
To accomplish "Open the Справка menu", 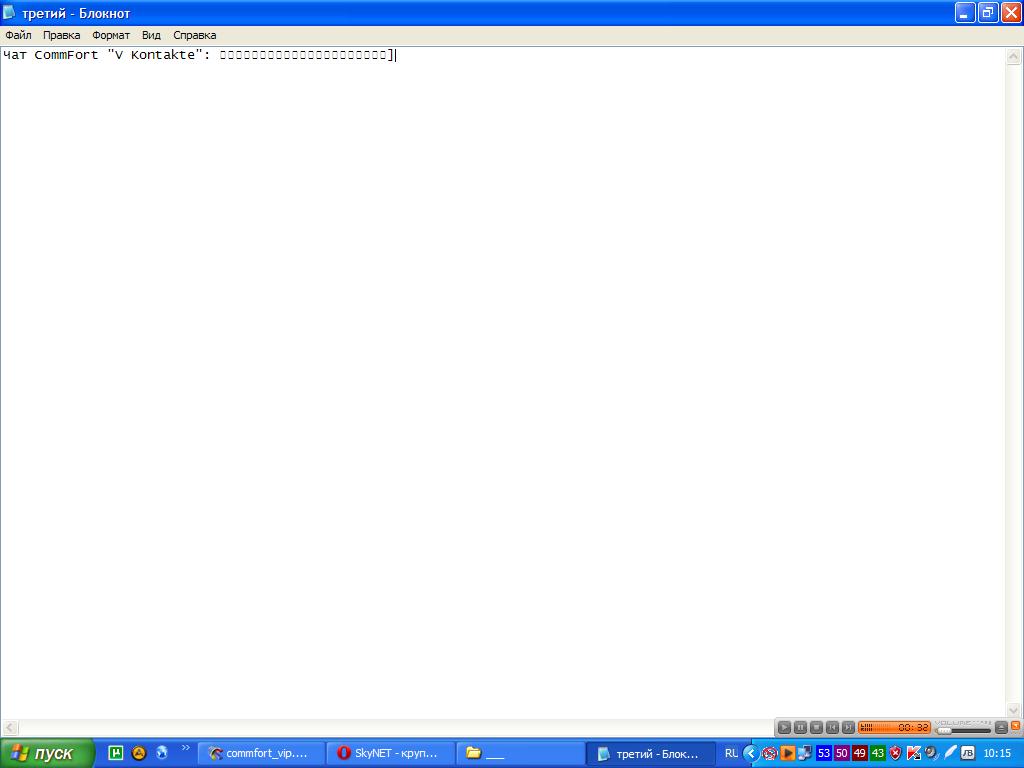I will [x=194, y=35].
